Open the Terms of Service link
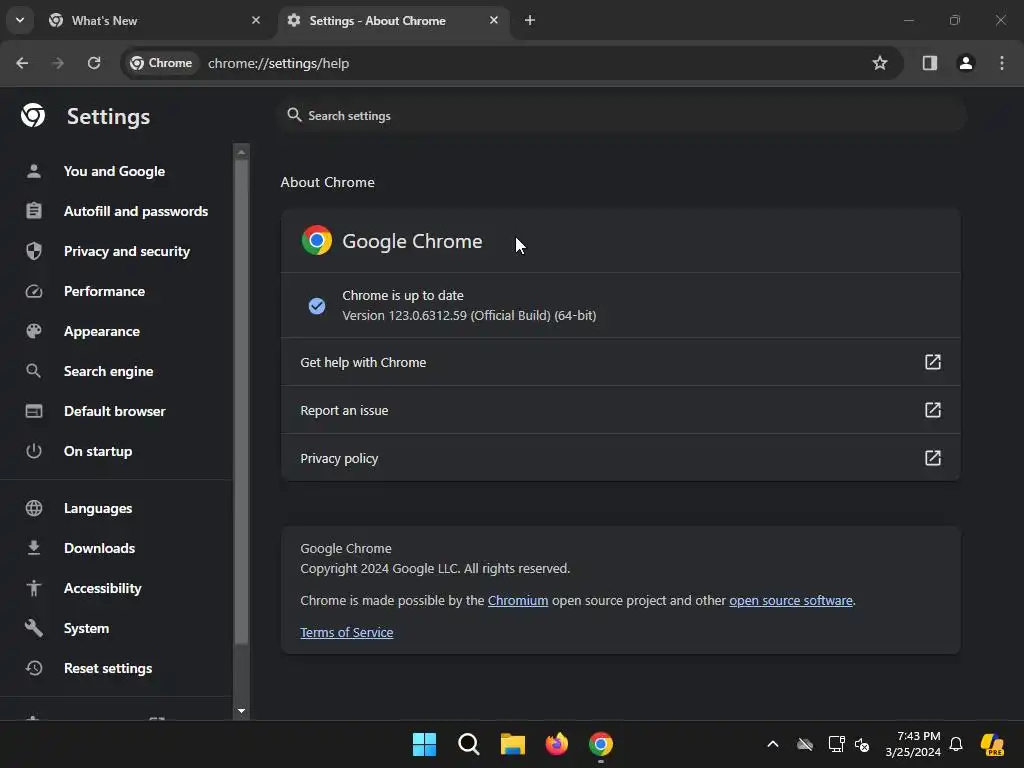The image size is (1024, 768). (x=347, y=633)
